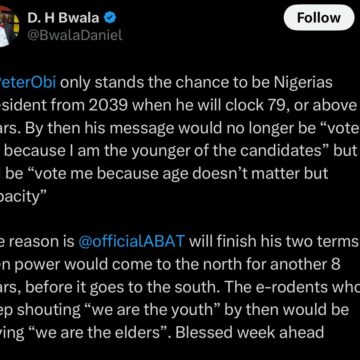The width and height of the screenshot is (360, 360).
Task: Click the Follow button
Action: click(x=319, y=18)
